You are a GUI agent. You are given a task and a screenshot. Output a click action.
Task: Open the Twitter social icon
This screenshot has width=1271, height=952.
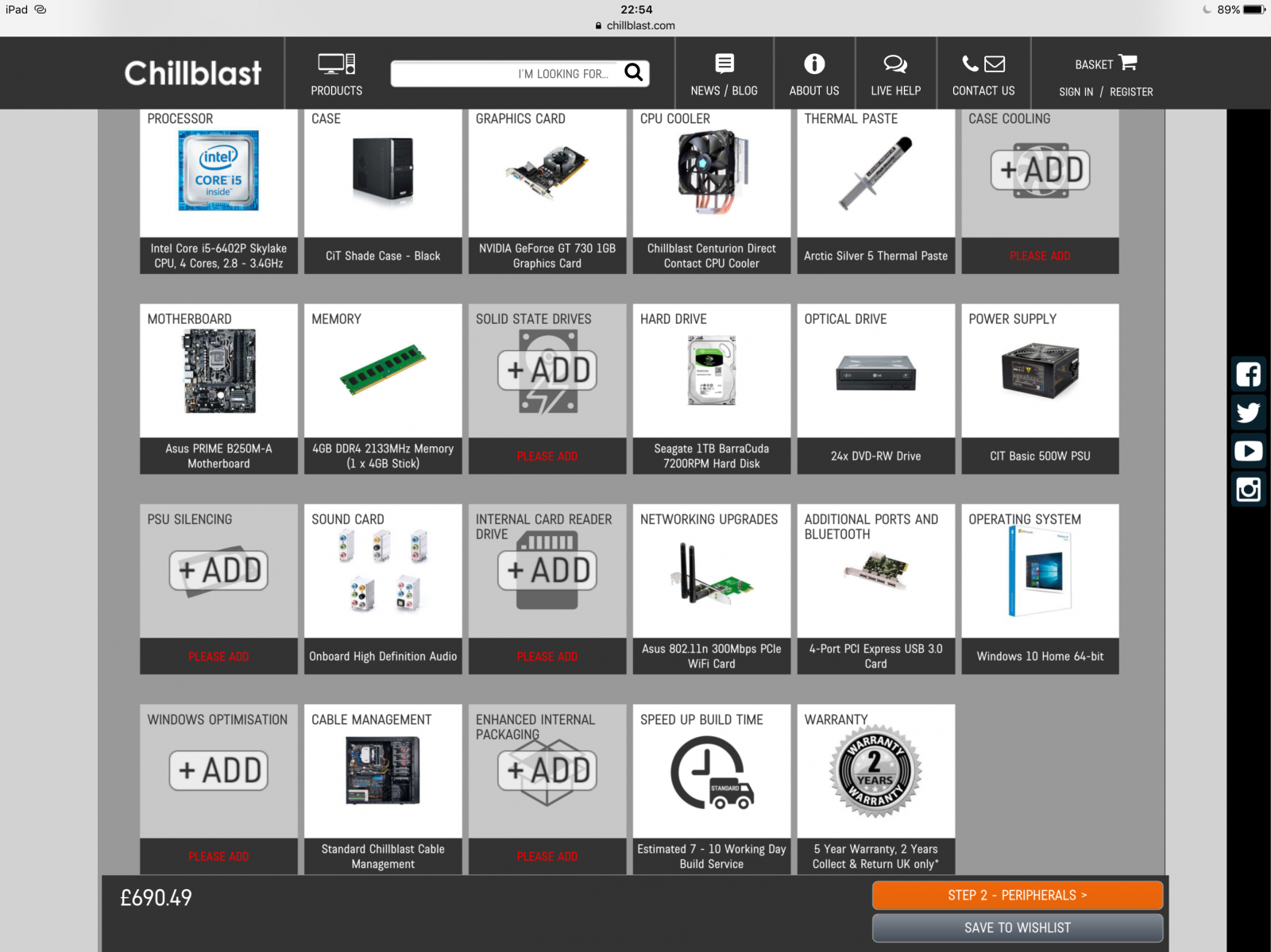tap(1248, 413)
